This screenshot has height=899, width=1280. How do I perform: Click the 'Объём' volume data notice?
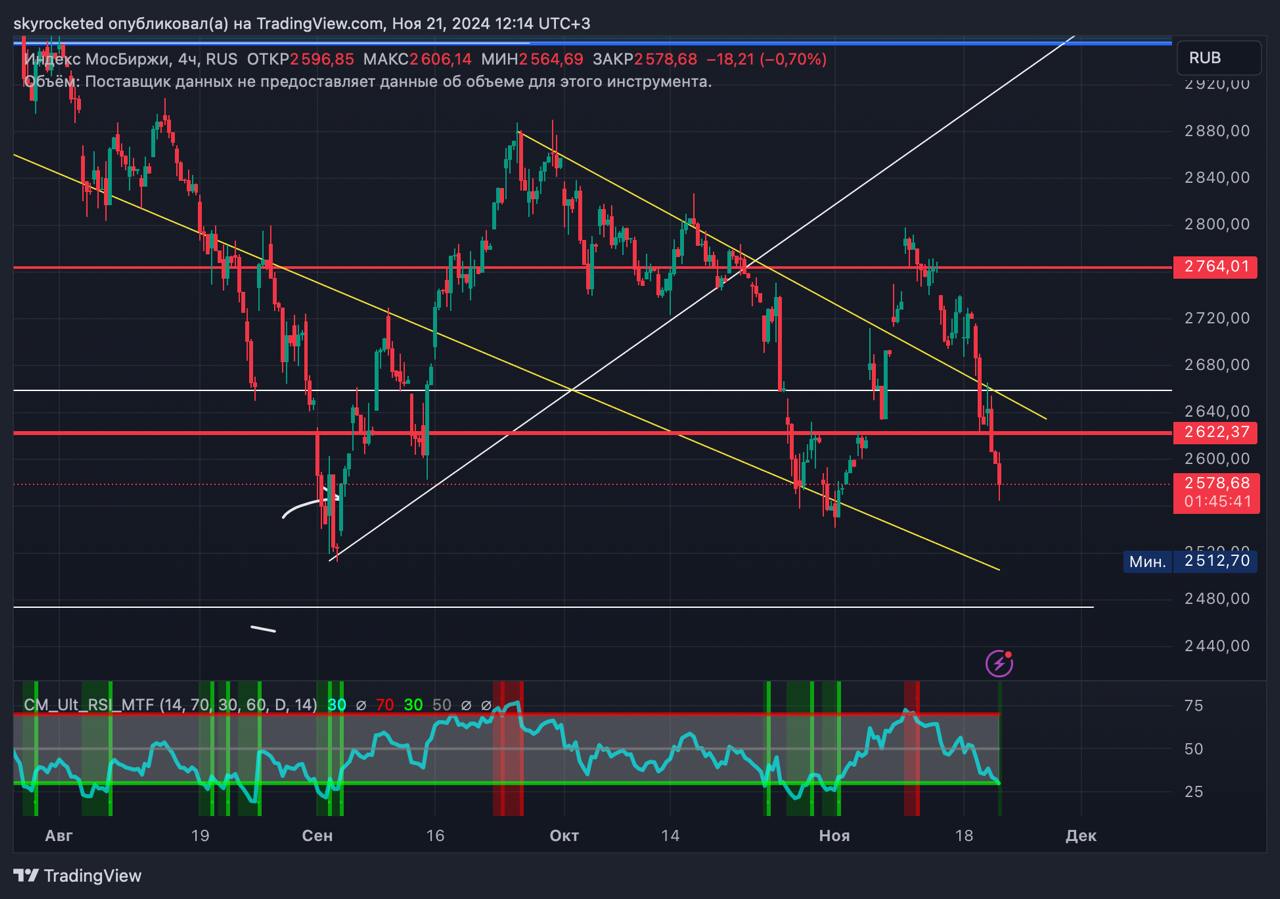[x=368, y=81]
